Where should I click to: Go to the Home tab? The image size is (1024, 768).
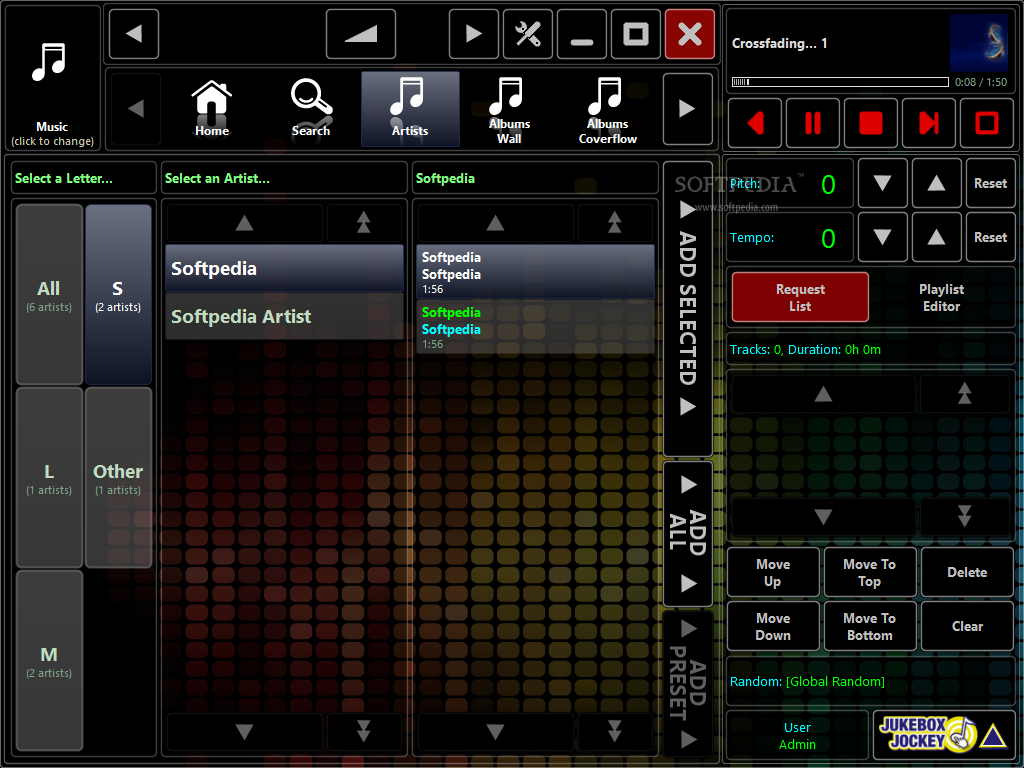click(212, 108)
